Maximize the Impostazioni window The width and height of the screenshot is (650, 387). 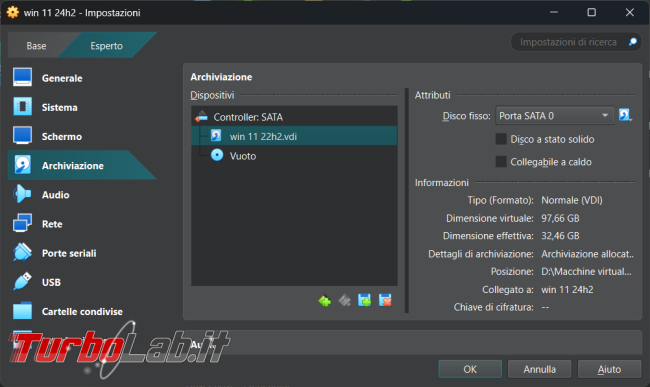coord(592,12)
